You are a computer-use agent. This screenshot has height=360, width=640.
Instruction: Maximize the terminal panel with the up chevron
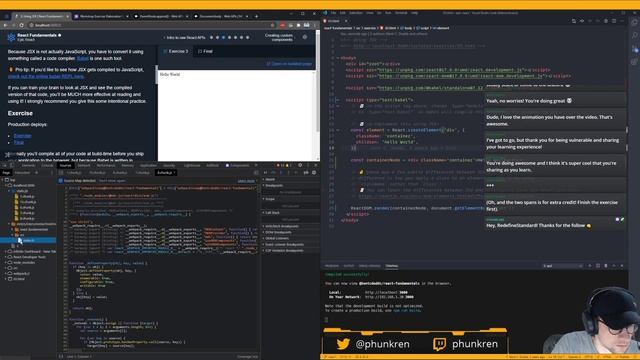pyautogui.click(x=614, y=266)
